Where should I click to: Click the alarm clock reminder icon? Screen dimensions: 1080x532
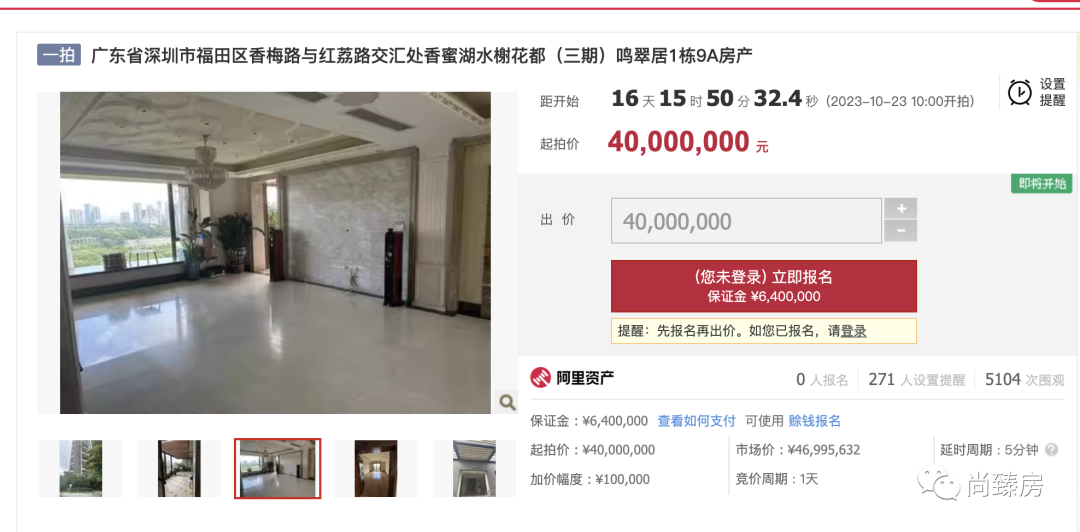point(1019,92)
